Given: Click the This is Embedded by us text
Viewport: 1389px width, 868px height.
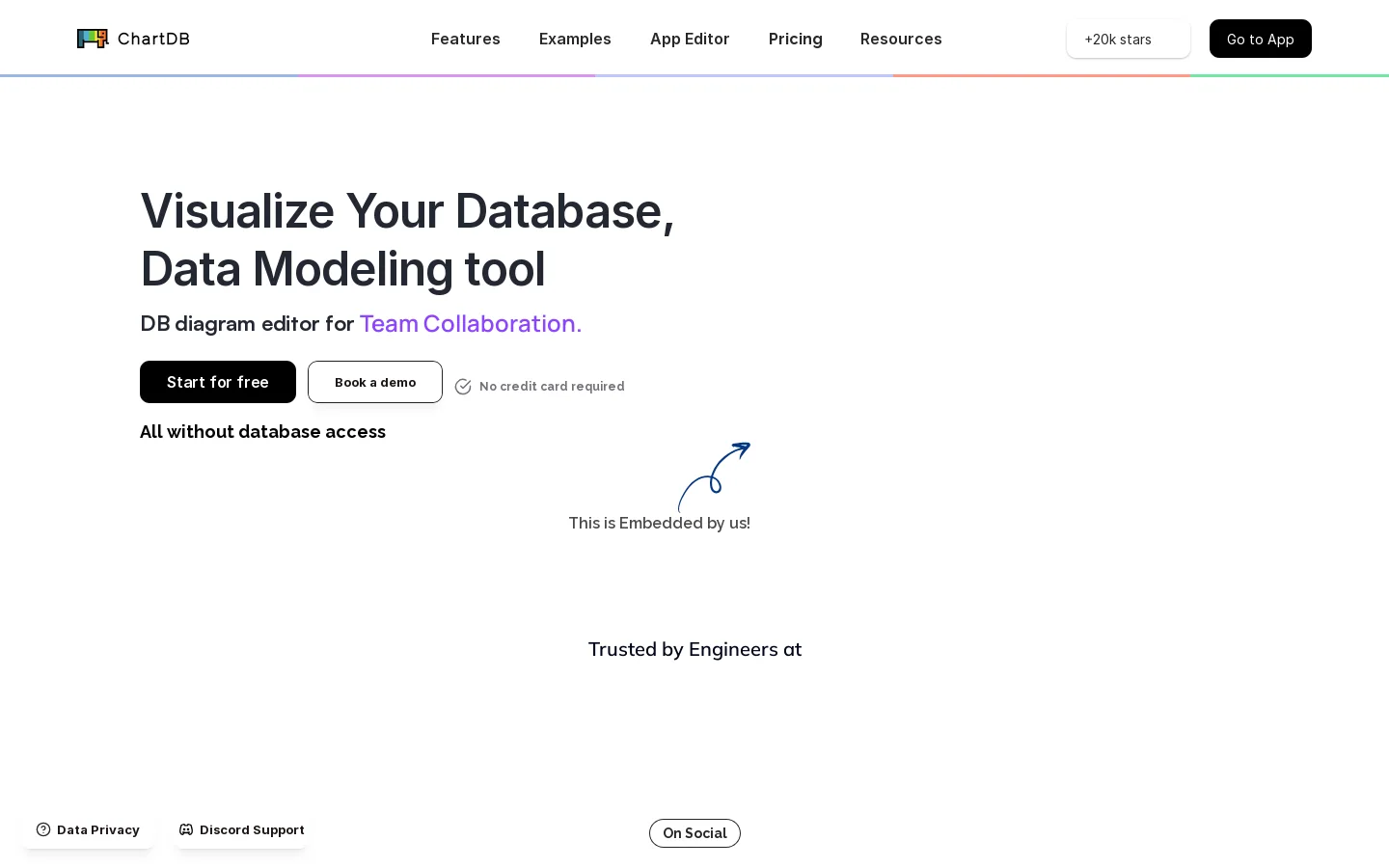Looking at the screenshot, I should tap(659, 523).
